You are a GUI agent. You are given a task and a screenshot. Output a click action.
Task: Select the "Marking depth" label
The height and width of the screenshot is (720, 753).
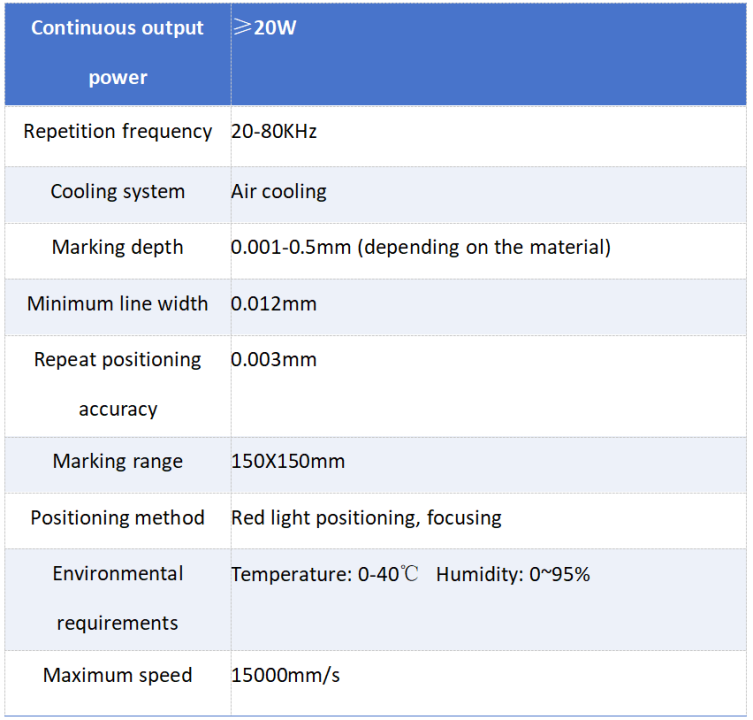[x=118, y=247]
